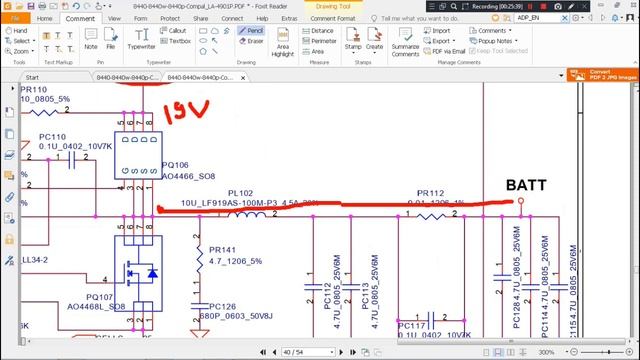Click the zoom slider handle
The height and width of the screenshot is (360, 640).
click(x=609, y=352)
